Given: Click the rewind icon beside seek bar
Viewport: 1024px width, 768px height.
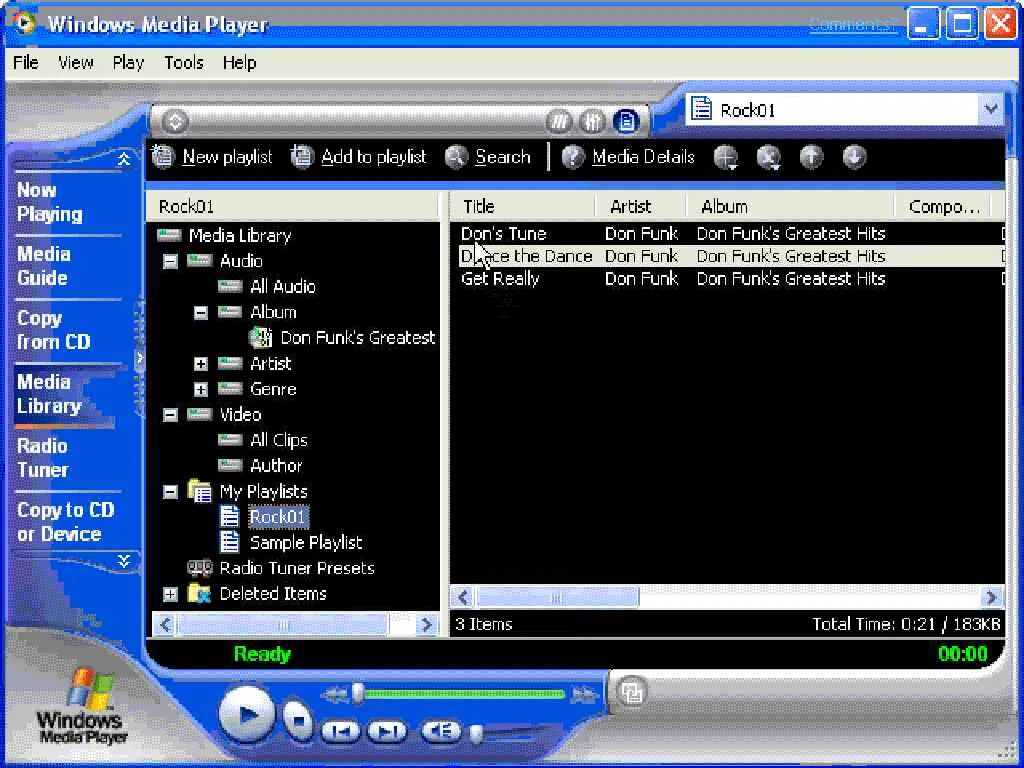Looking at the screenshot, I should point(334,695).
